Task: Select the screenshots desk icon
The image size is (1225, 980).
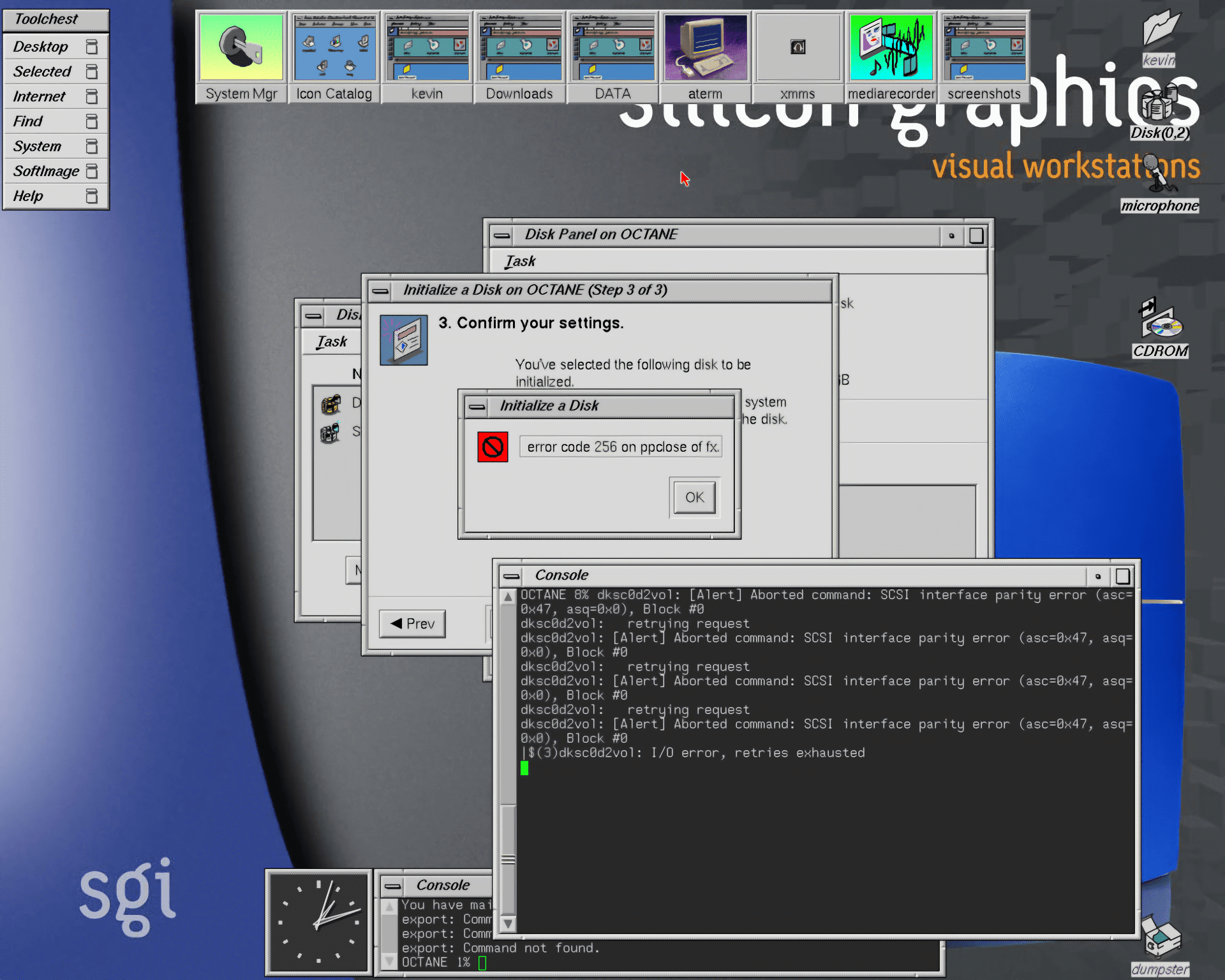Action: pyautogui.click(x=984, y=57)
